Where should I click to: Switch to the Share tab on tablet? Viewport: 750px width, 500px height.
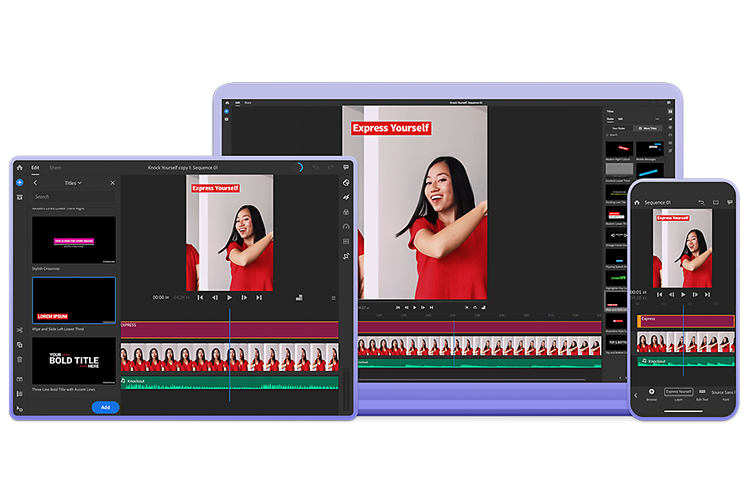55,168
